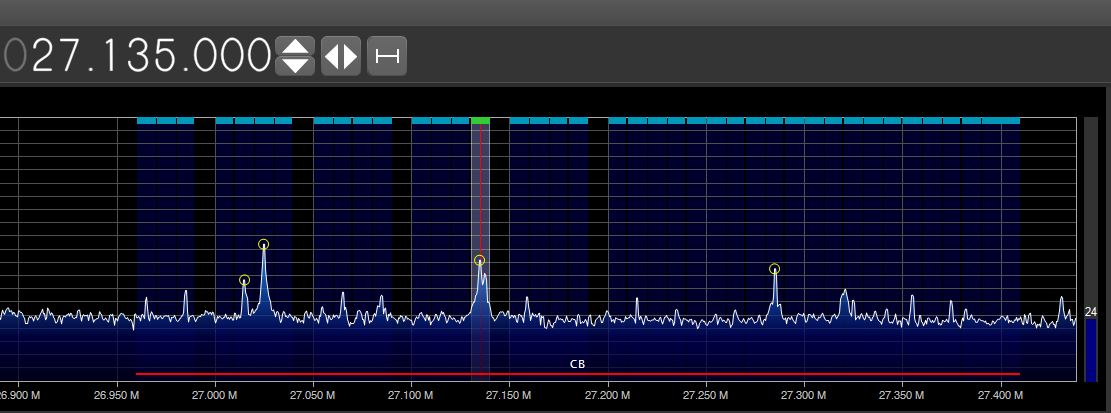The height and width of the screenshot is (413, 1111).
Task: Click the 27.350 M frequency axis label
Action: coord(902,393)
